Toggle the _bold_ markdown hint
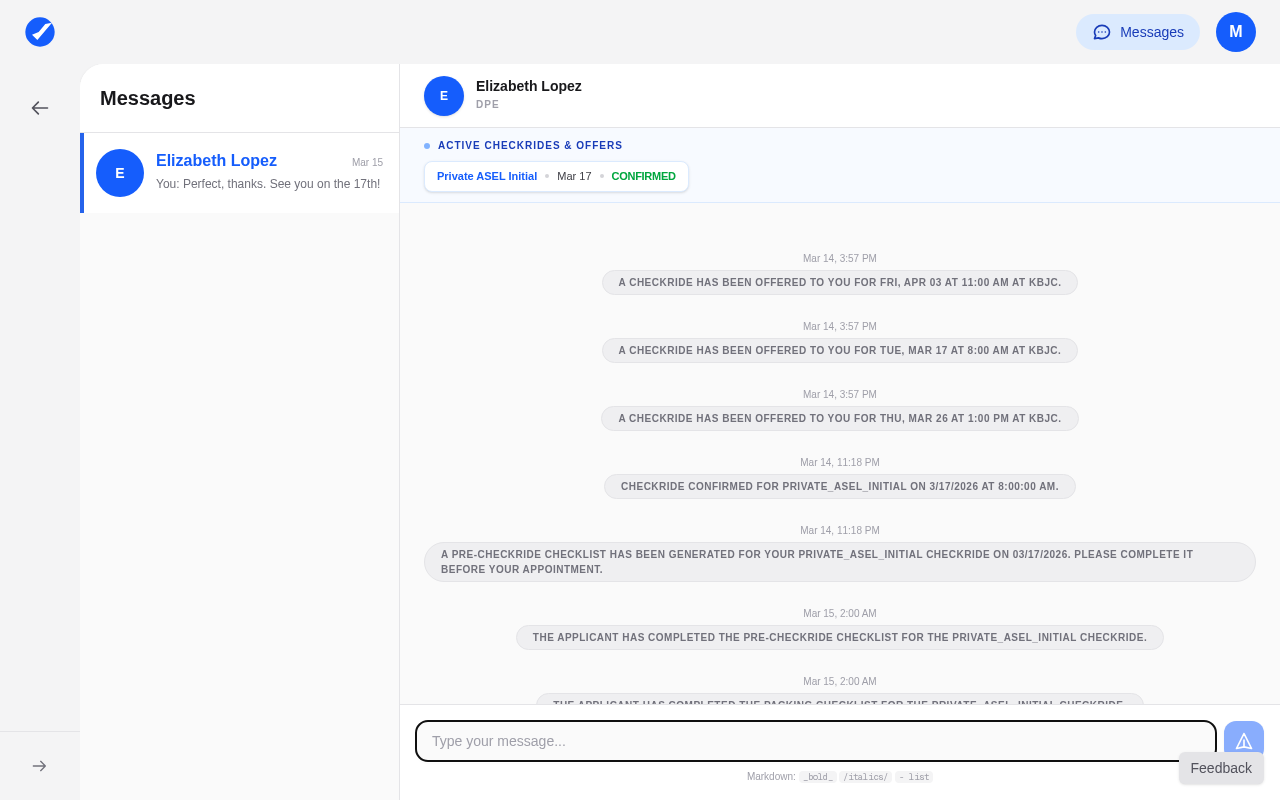This screenshot has height=800, width=1280. [818, 777]
